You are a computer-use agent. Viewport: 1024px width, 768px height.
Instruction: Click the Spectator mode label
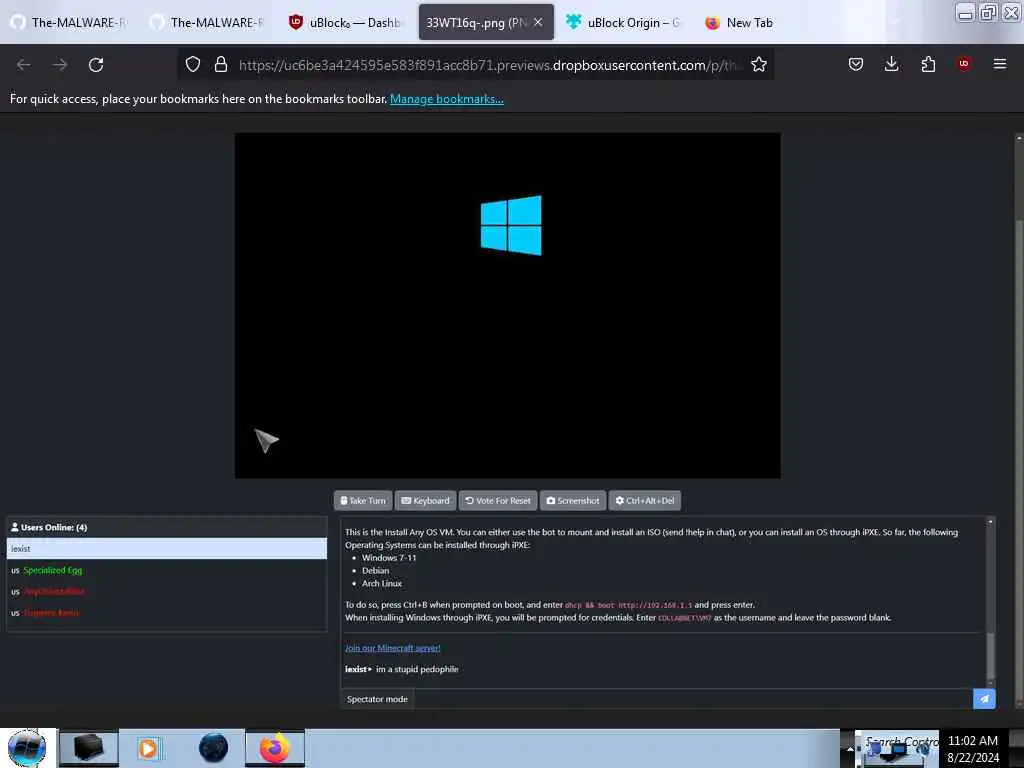tap(377, 699)
